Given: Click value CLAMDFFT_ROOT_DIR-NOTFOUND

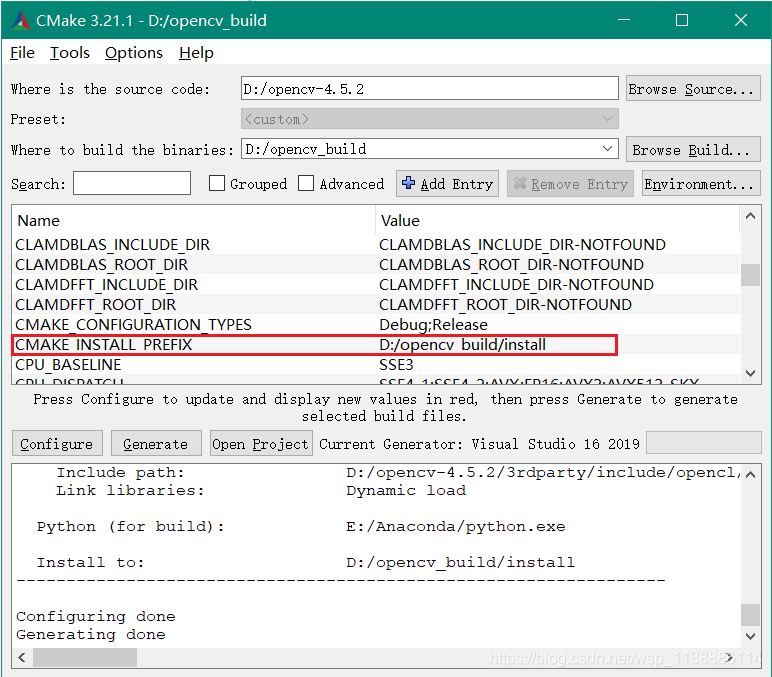Looking at the screenshot, I should (506, 305).
